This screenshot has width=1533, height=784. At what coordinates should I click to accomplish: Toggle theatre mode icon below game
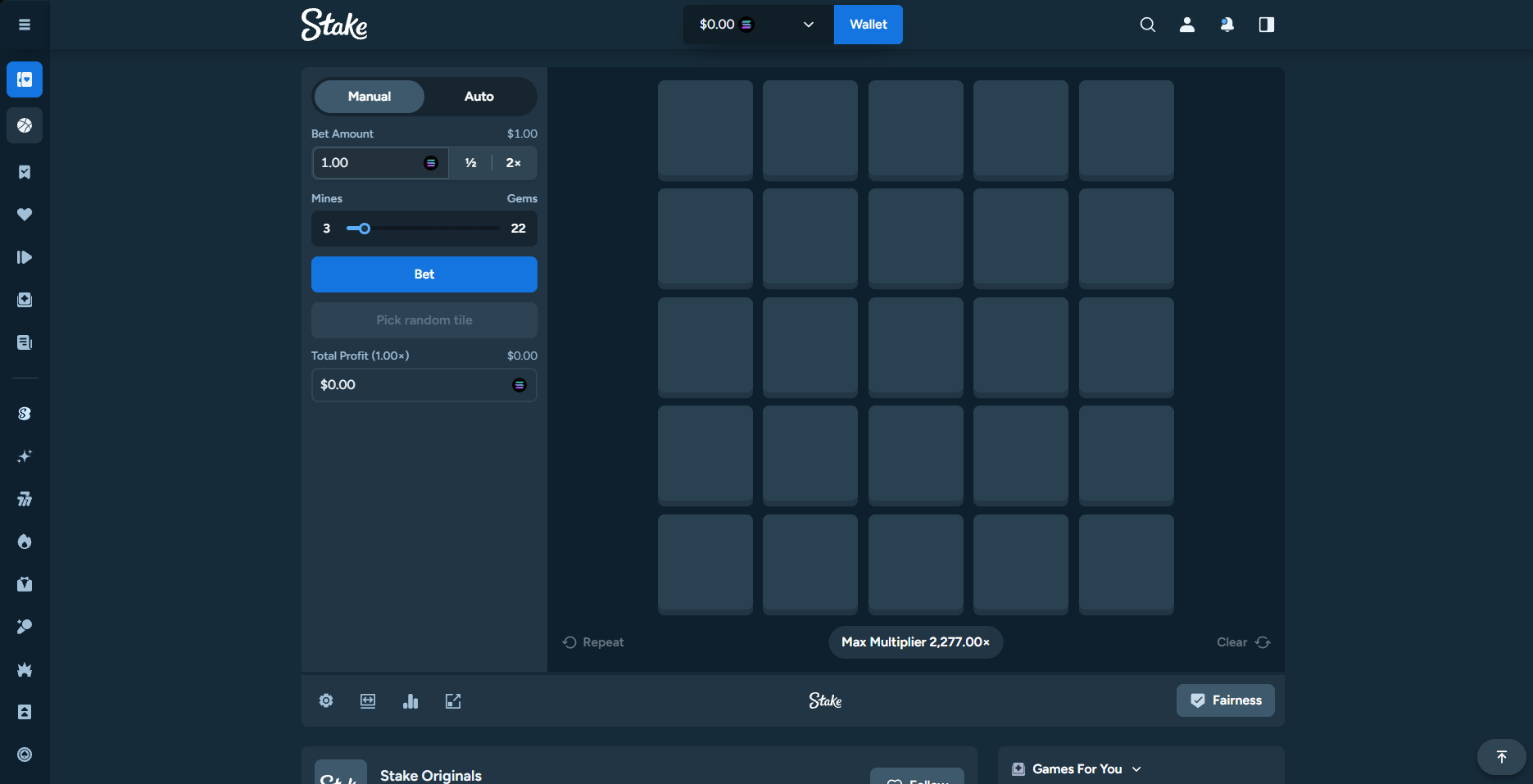click(x=368, y=700)
